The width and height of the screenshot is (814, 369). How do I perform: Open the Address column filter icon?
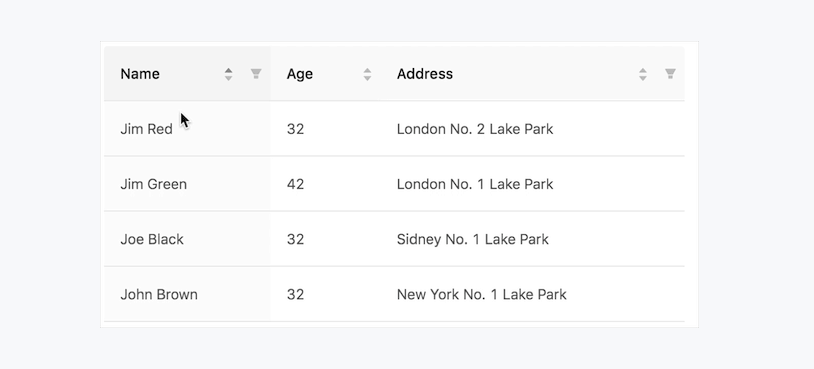(670, 74)
